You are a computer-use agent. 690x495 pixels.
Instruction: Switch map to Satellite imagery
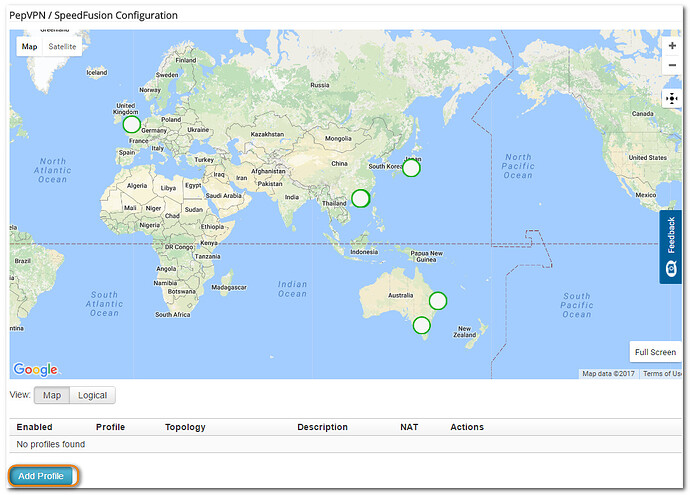click(x=62, y=46)
